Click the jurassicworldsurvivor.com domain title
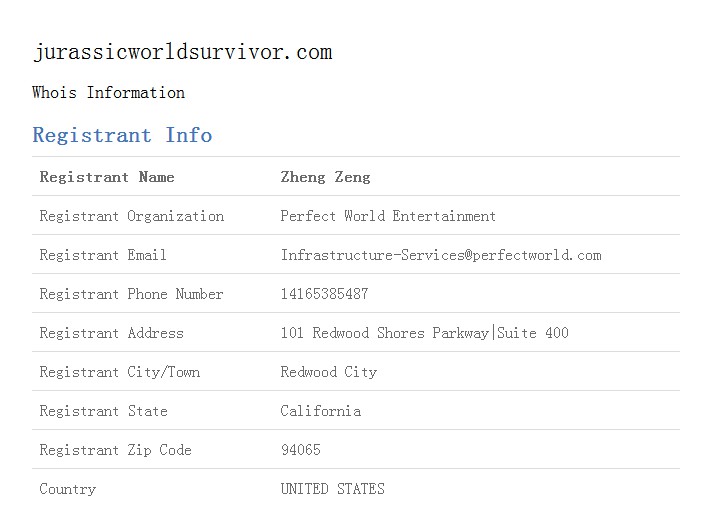Image resolution: width=724 pixels, height=516 pixels. (182, 52)
